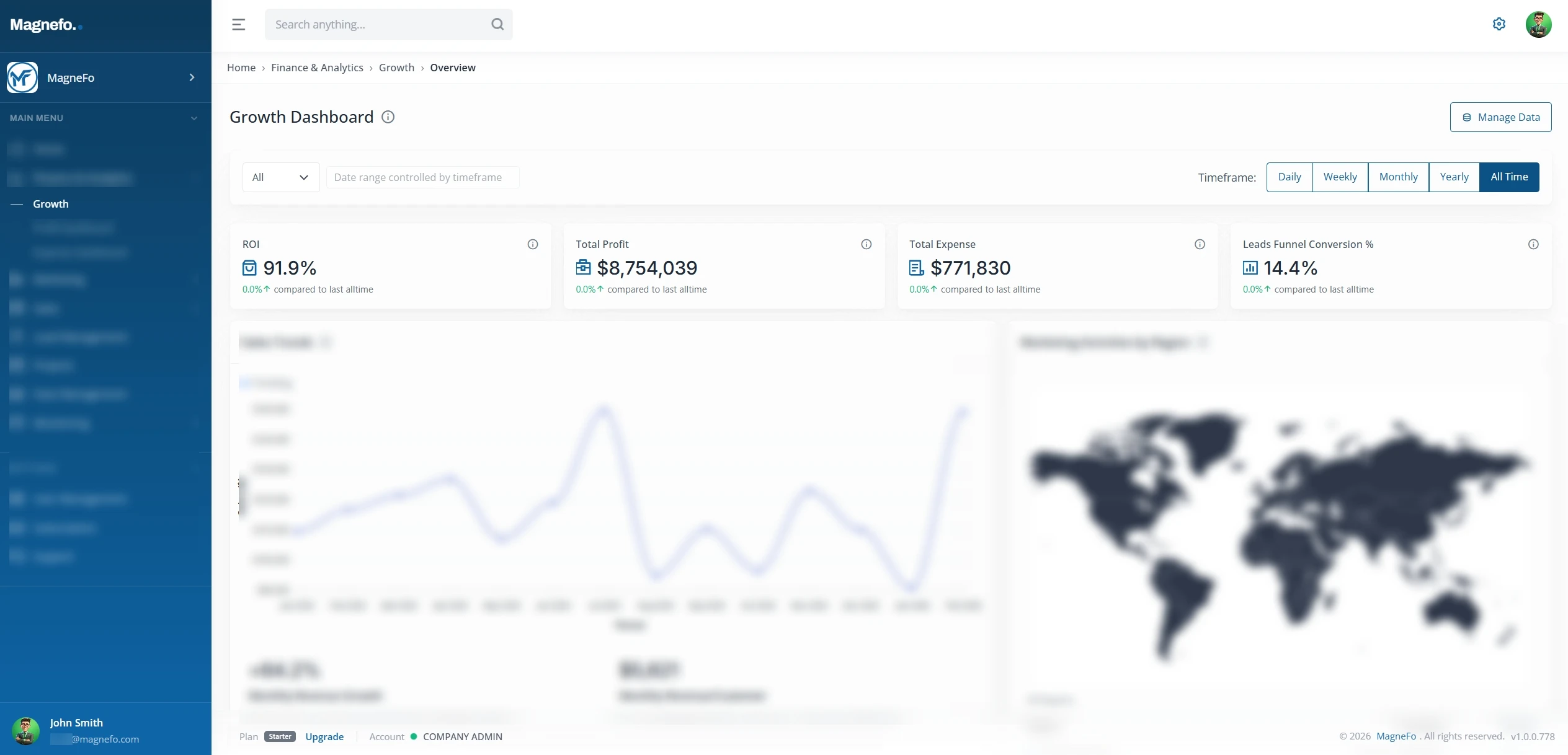Click the Total Expense info icon
Image resolution: width=1568 pixels, height=755 pixels.
[x=1200, y=244]
